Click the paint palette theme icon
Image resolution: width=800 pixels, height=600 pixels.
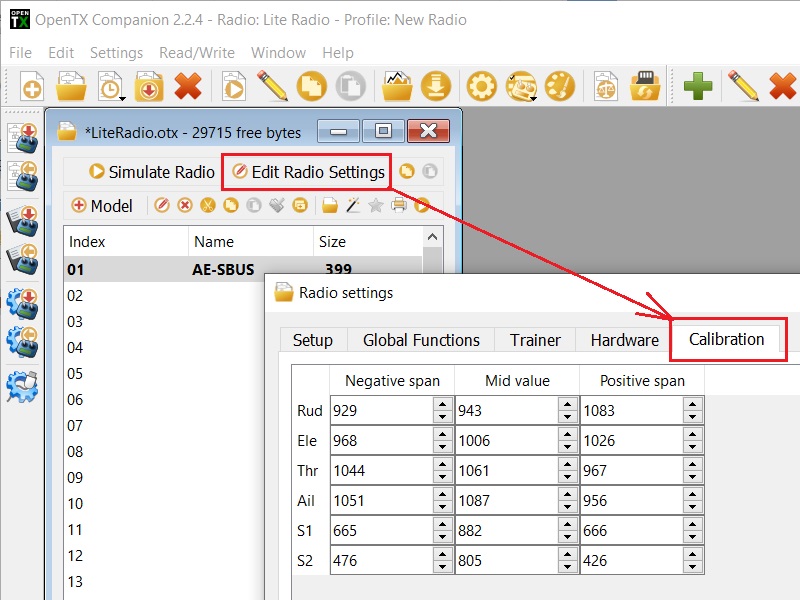[x=560, y=86]
